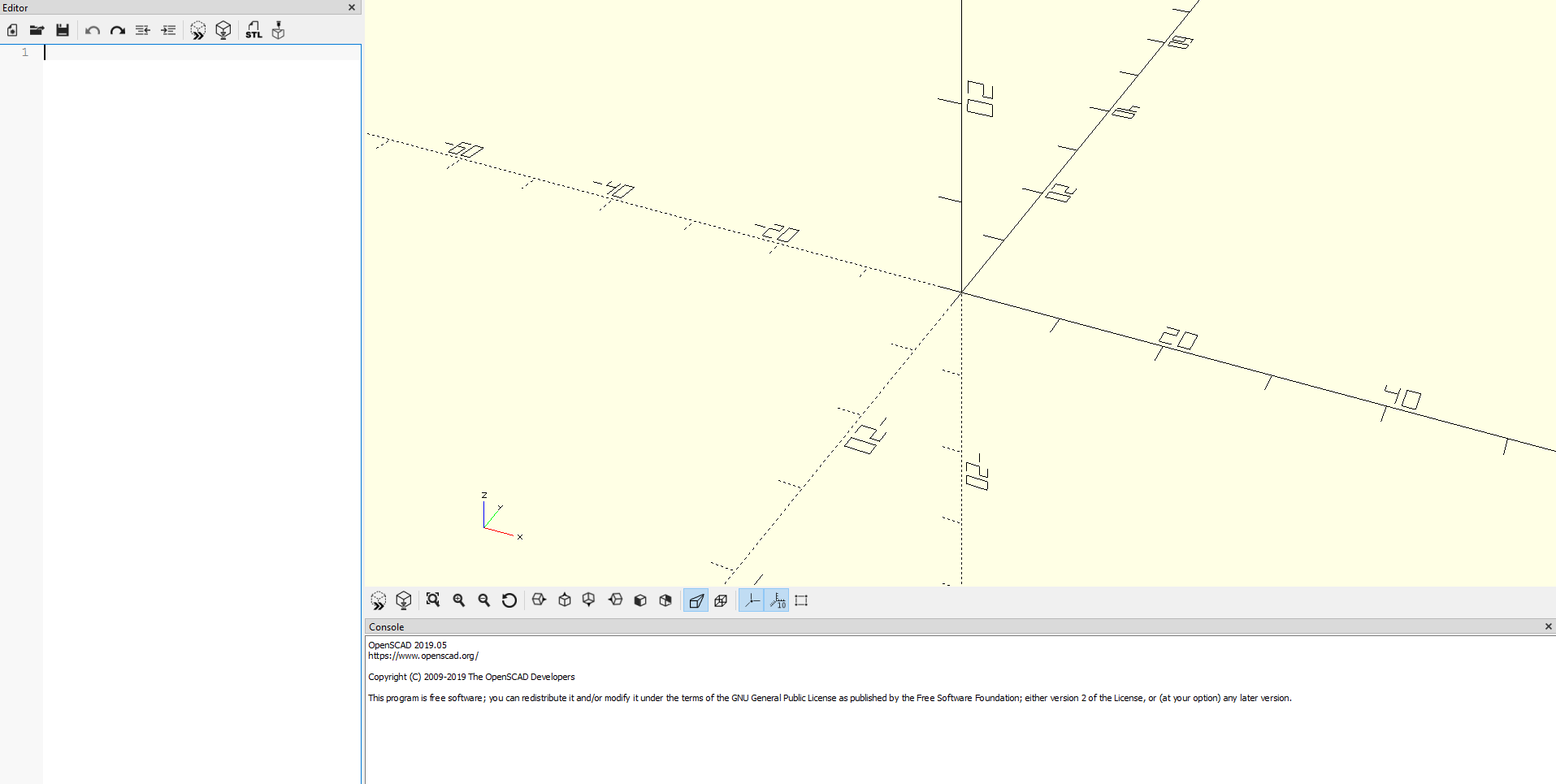The image size is (1556, 784).
Task: Zoom in on the 3D viewport
Action: click(x=459, y=600)
